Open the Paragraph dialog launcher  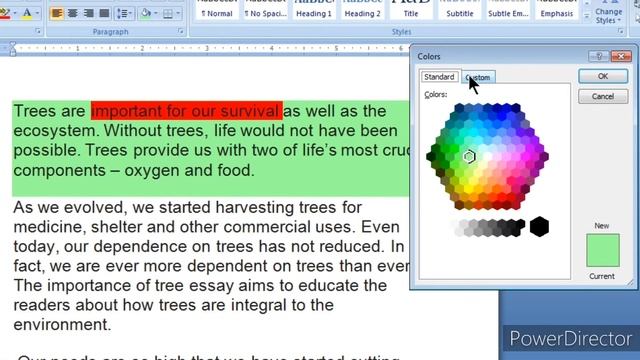pyautogui.click(x=180, y=31)
